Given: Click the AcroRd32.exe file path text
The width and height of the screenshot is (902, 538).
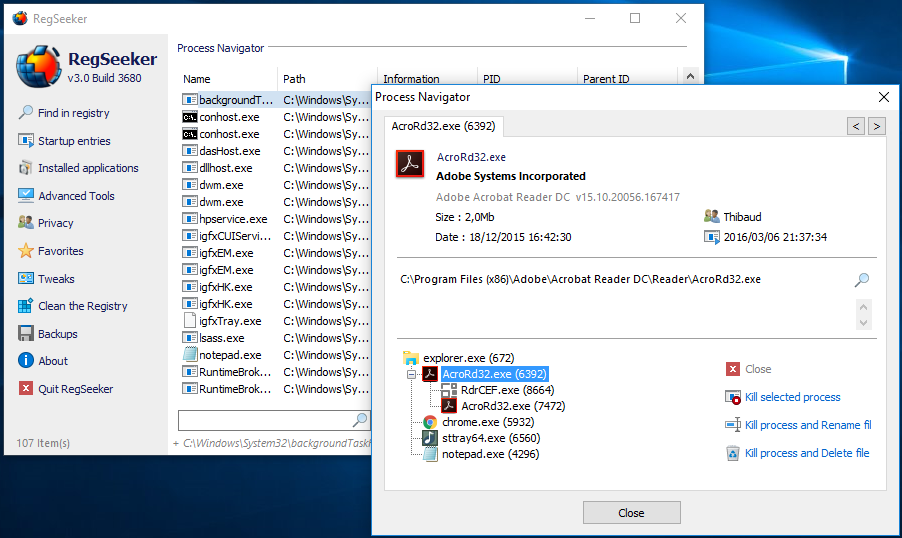Looking at the screenshot, I should (x=580, y=279).
